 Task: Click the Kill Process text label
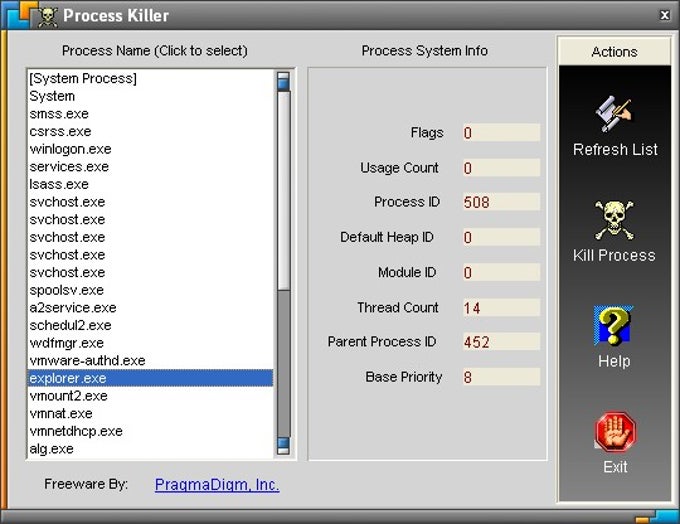(x=614, y=255)
